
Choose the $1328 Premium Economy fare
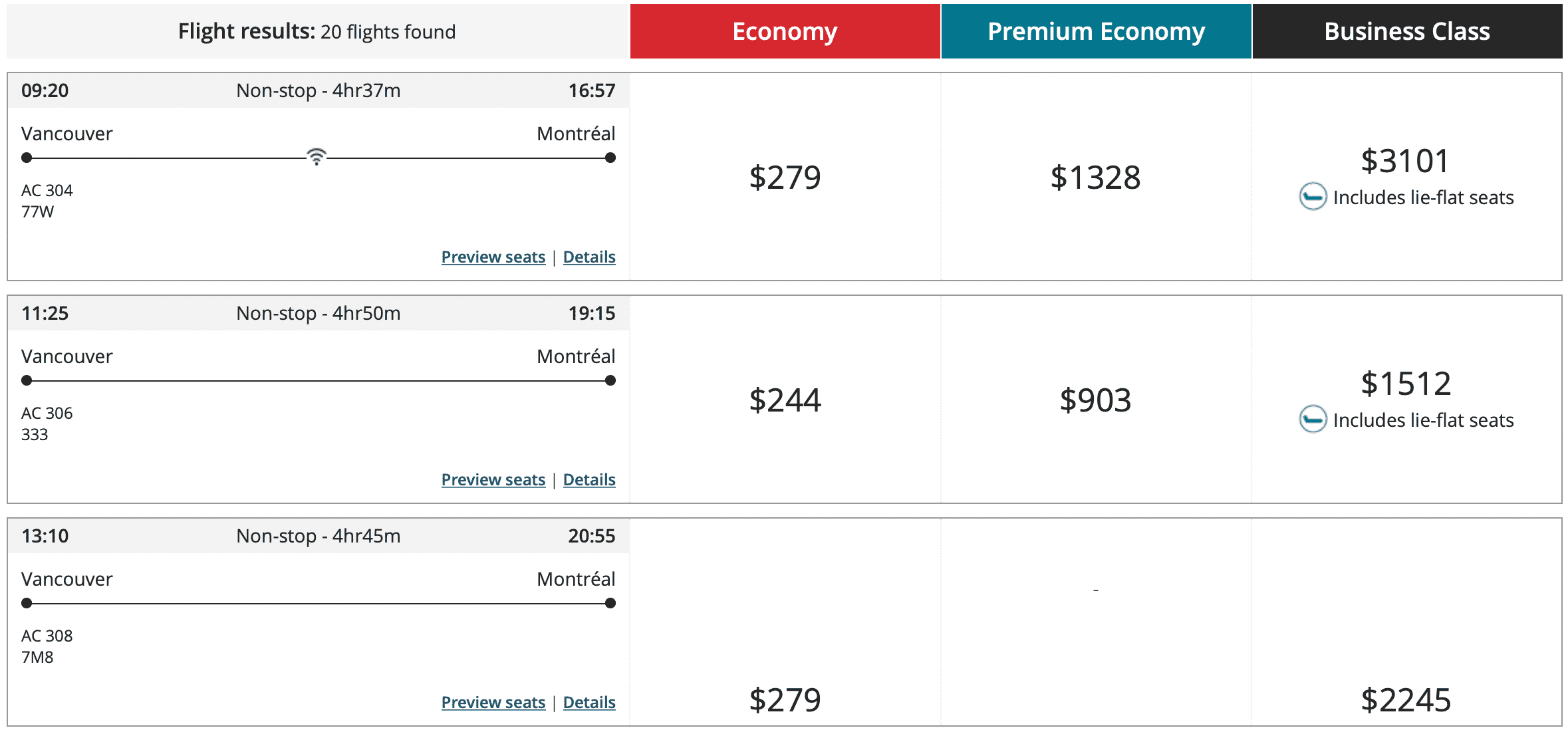click(x=1095, y=178)
